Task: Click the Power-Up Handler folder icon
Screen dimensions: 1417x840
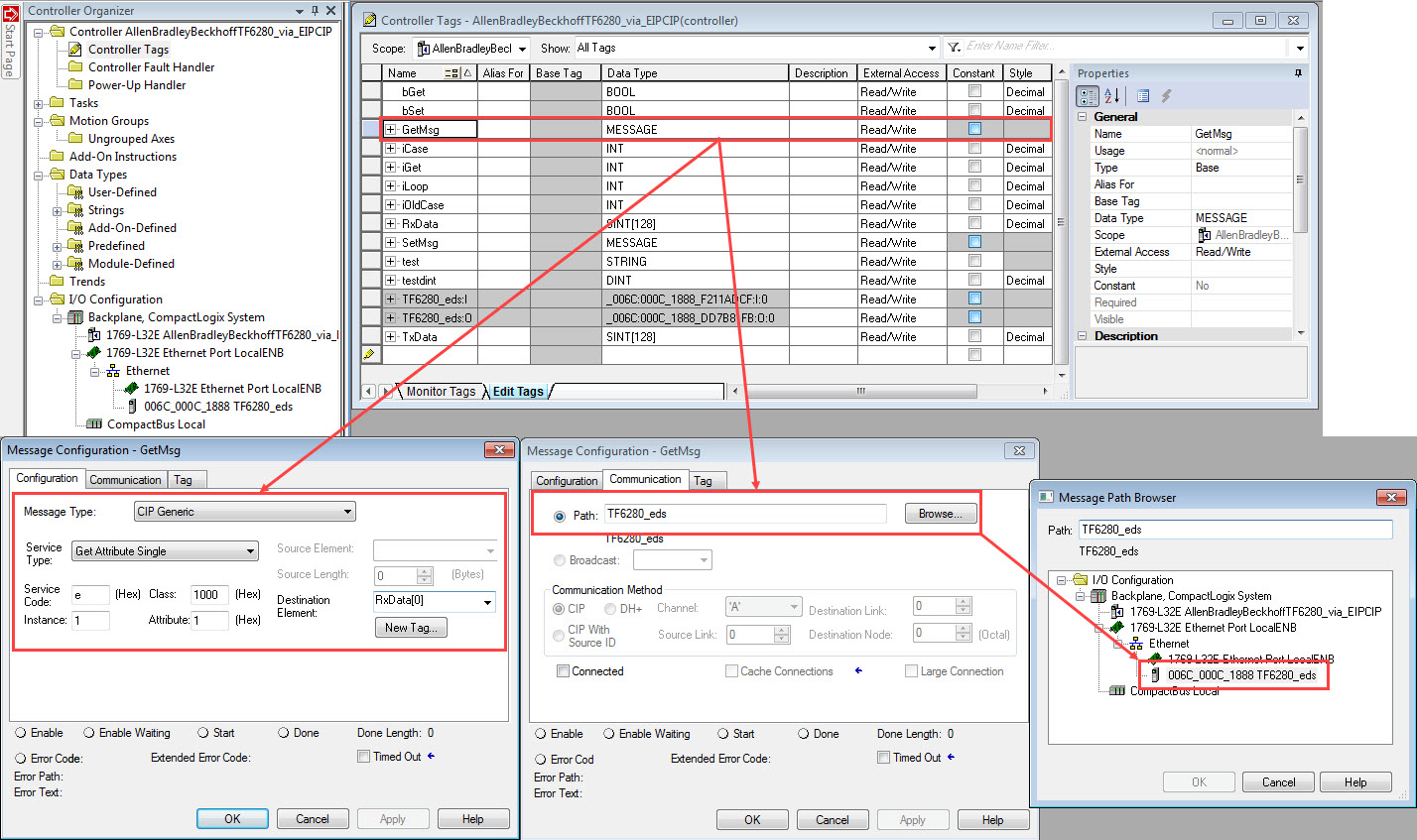Action: click(75, 85)
